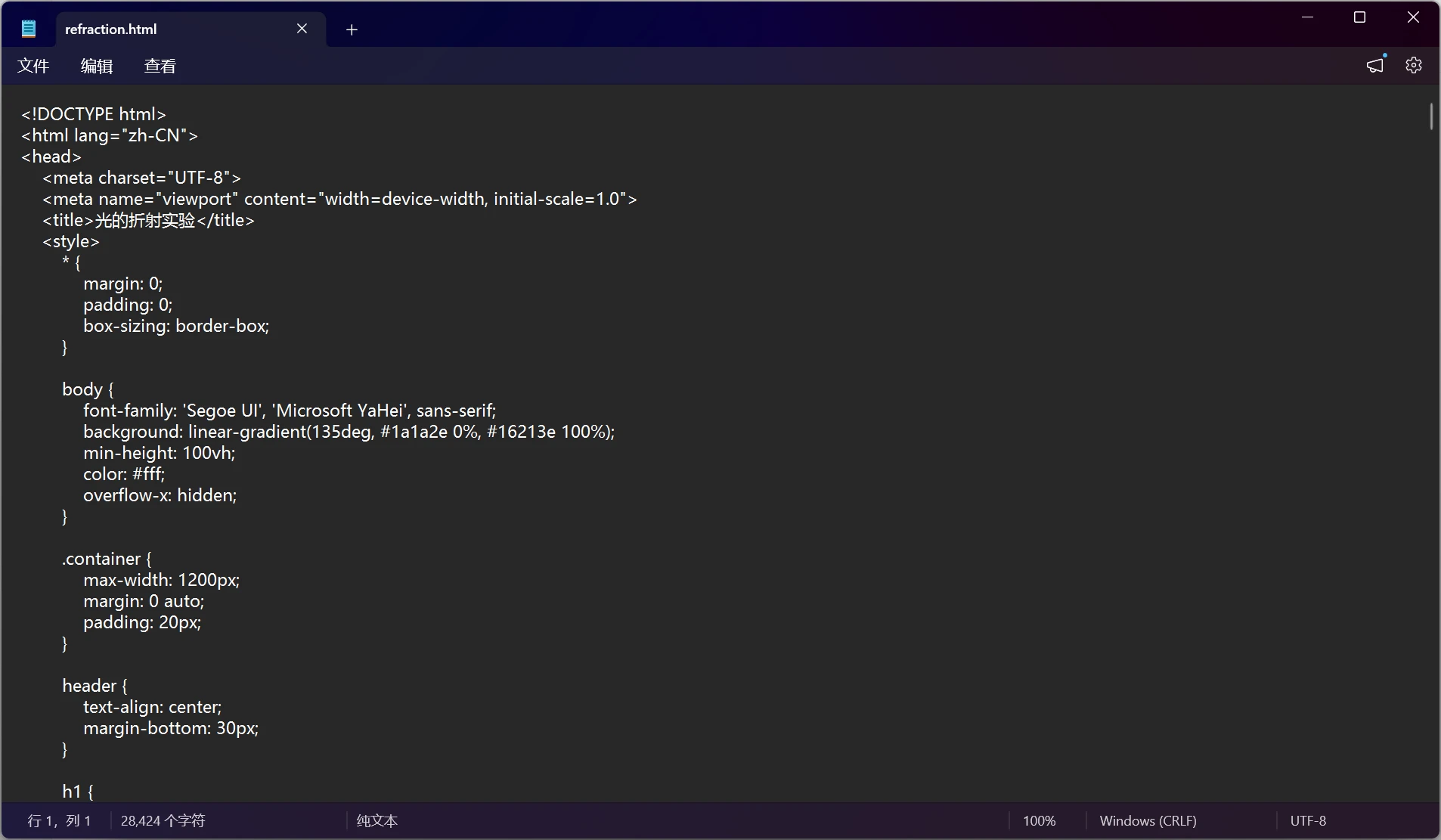Maximize the Notepad window
Viewport: 1441px width, 840px height.
click(x=1359, y=17)
